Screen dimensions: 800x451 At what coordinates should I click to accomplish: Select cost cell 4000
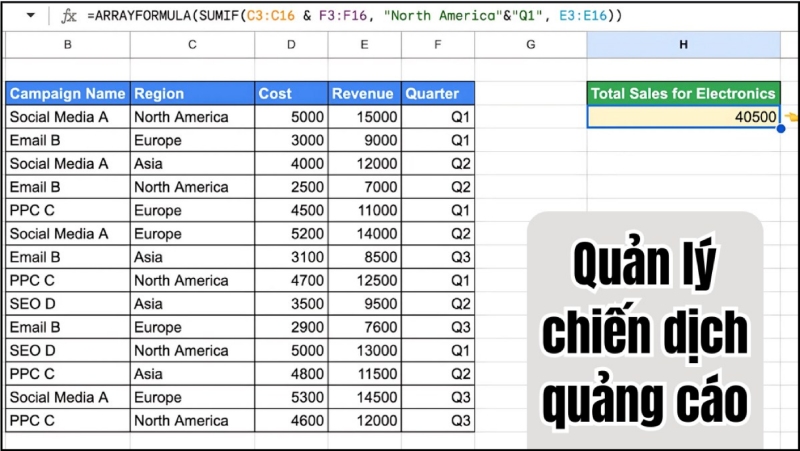coord(291,164)
